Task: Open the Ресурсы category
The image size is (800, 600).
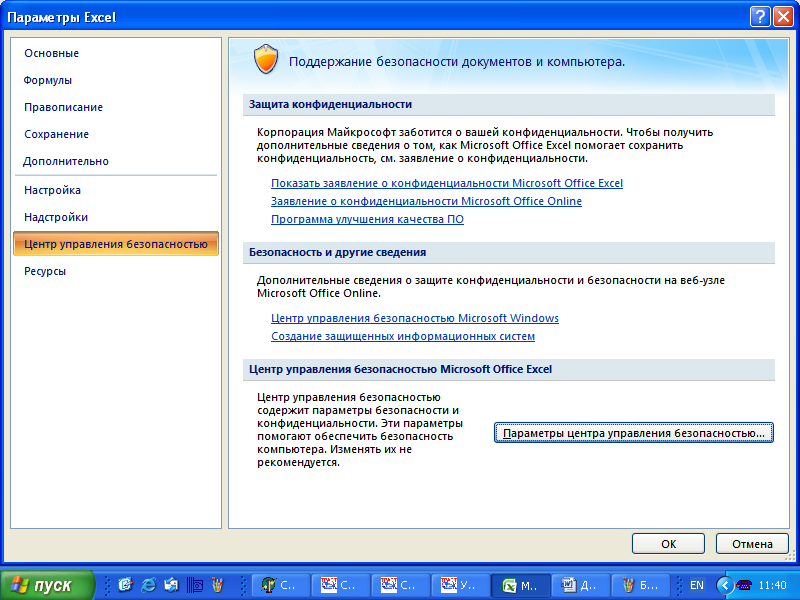Action: click(45, 271)
